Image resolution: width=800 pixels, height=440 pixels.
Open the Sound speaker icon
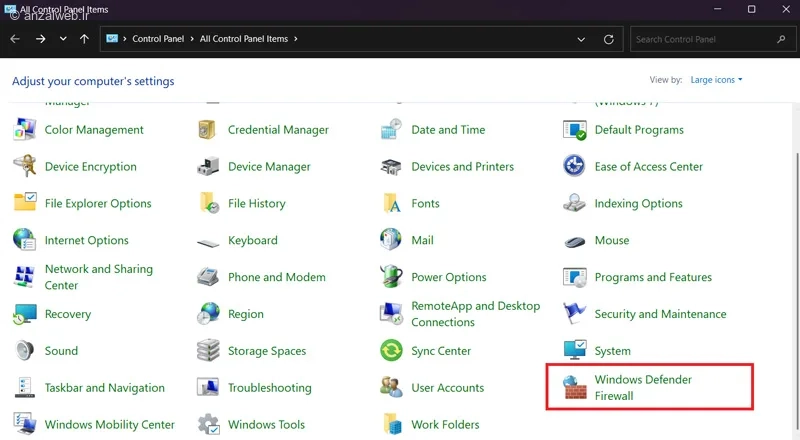24,351
